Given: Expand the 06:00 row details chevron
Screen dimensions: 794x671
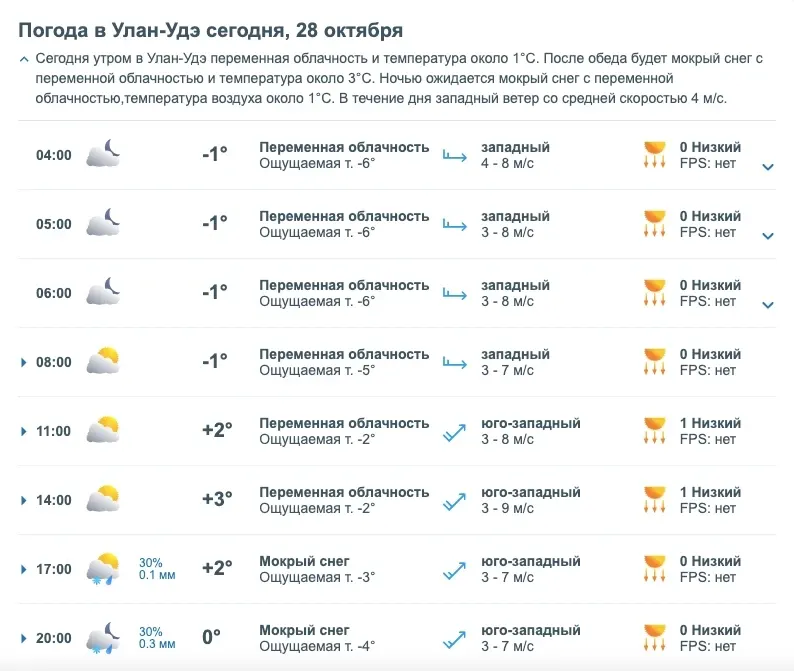Looking at the screenshot, I should point(768,305).
